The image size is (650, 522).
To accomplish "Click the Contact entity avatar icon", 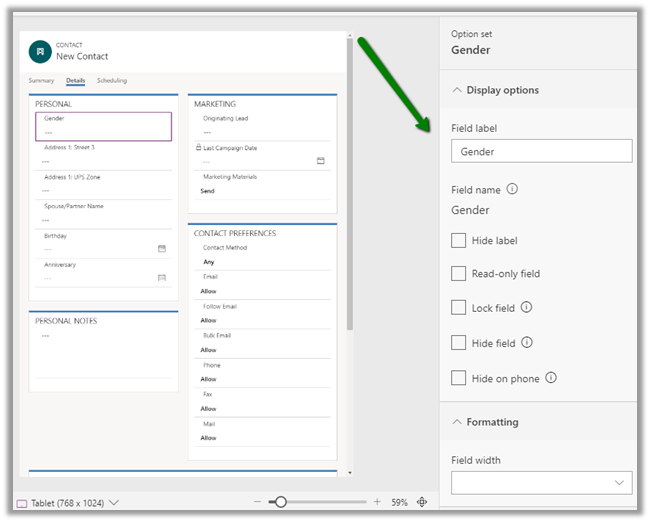I will tap(39, 52).
